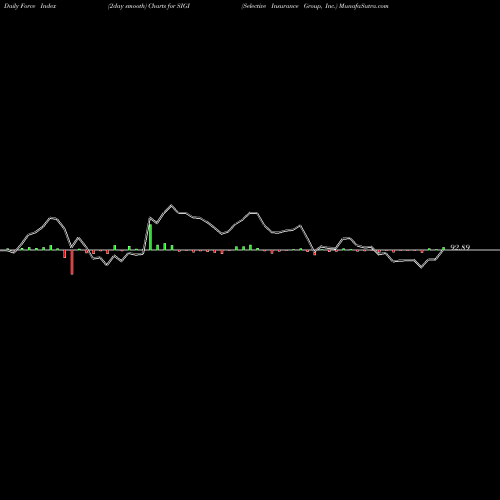The image size is (500, 500).
Task: Click the 'Daily Force Index' title text
Action: pyautogui.click(x=30, y=6)
